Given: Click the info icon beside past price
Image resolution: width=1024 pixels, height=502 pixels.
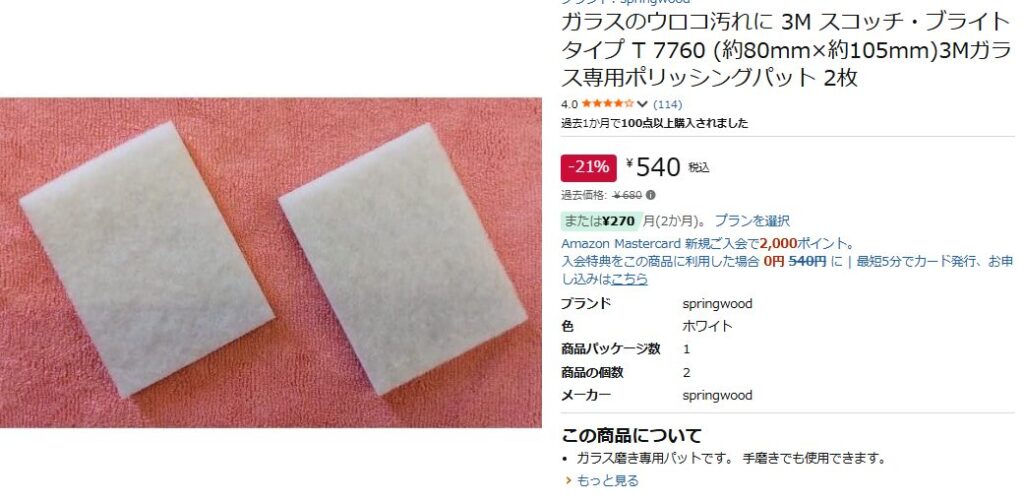Looking at the screenshot, I should [x=650, y=195].
